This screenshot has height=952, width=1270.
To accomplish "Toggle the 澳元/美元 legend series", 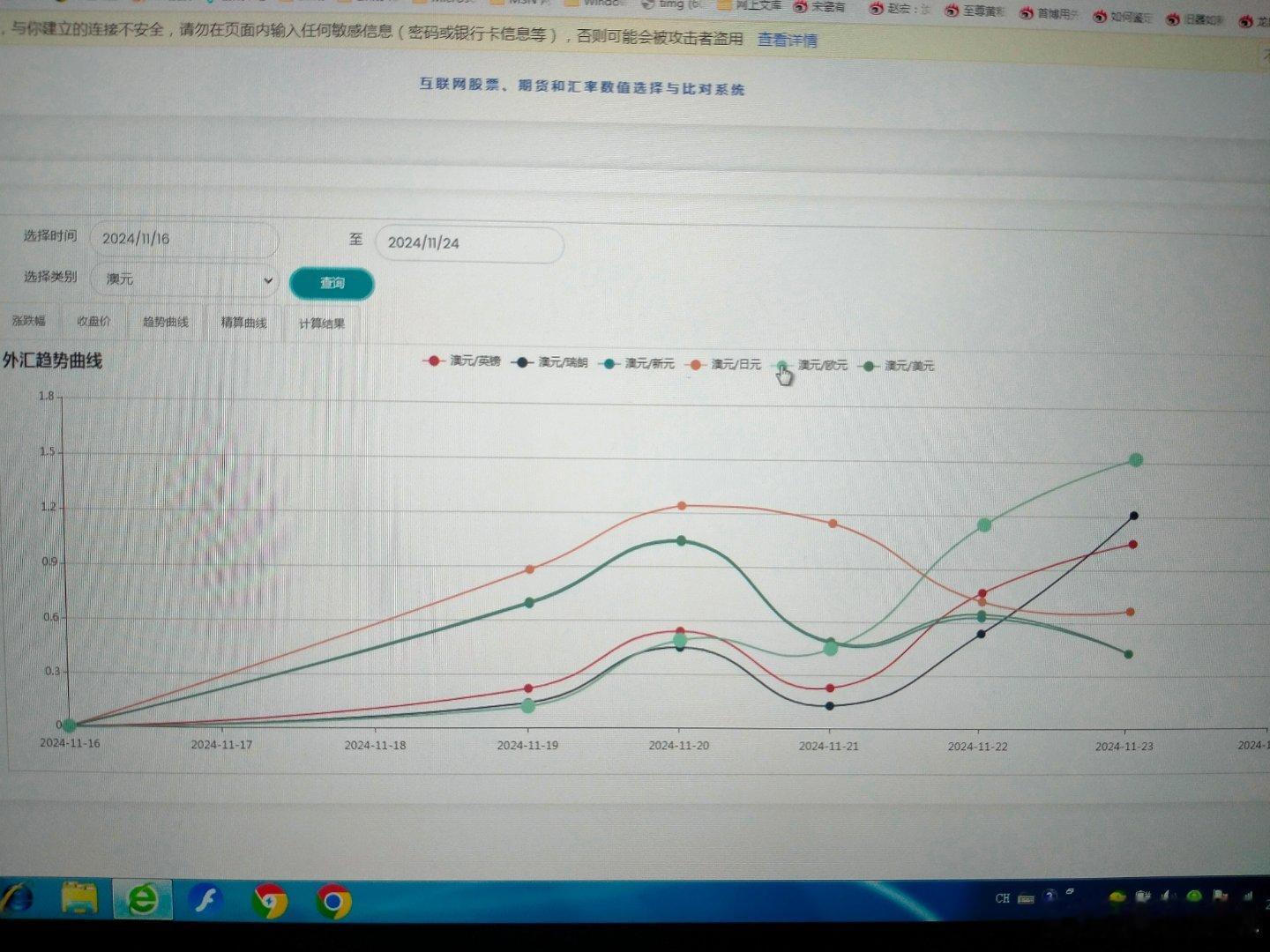I will (897, 366).
